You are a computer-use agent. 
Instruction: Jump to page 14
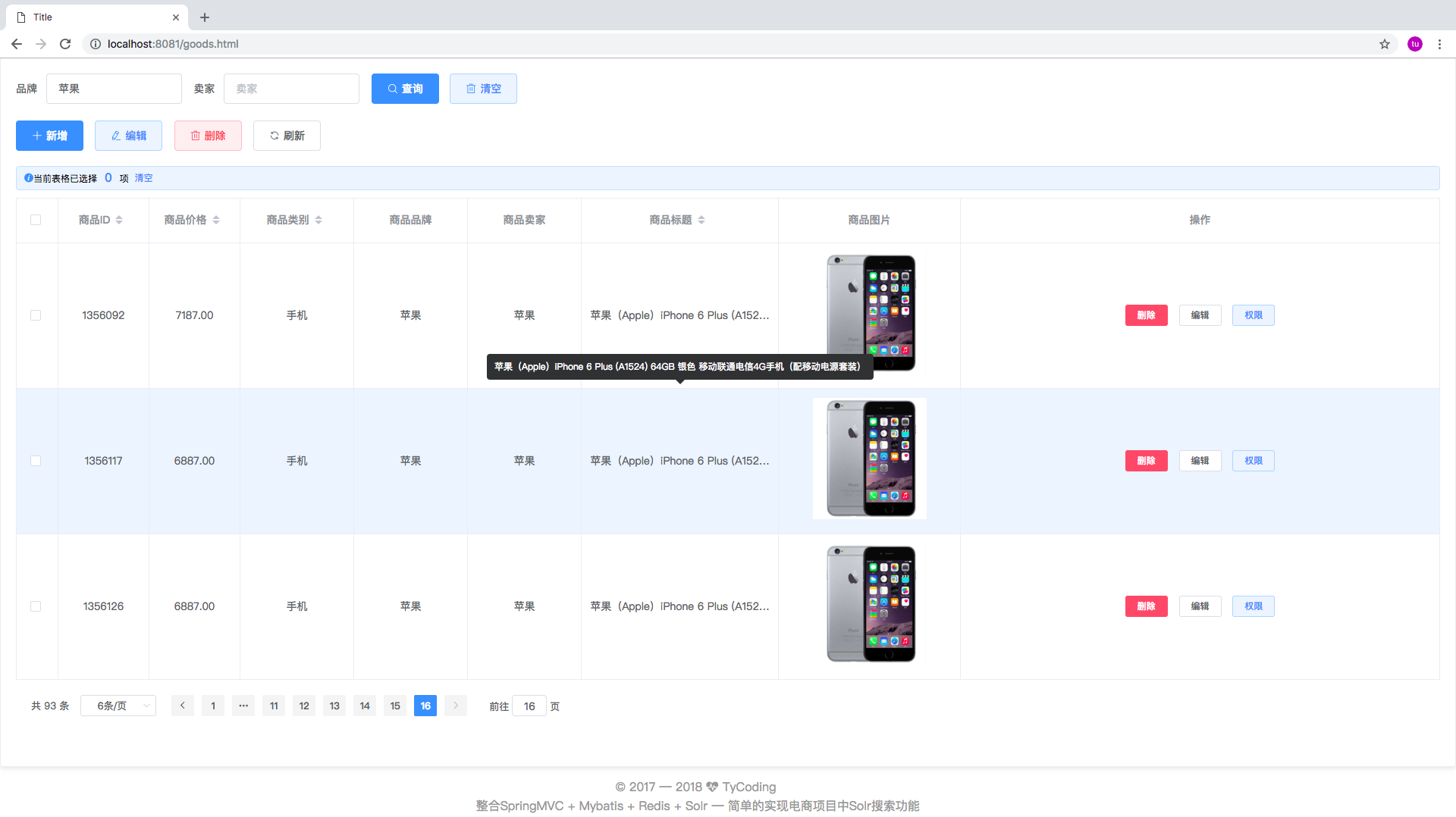click(365, 706)
